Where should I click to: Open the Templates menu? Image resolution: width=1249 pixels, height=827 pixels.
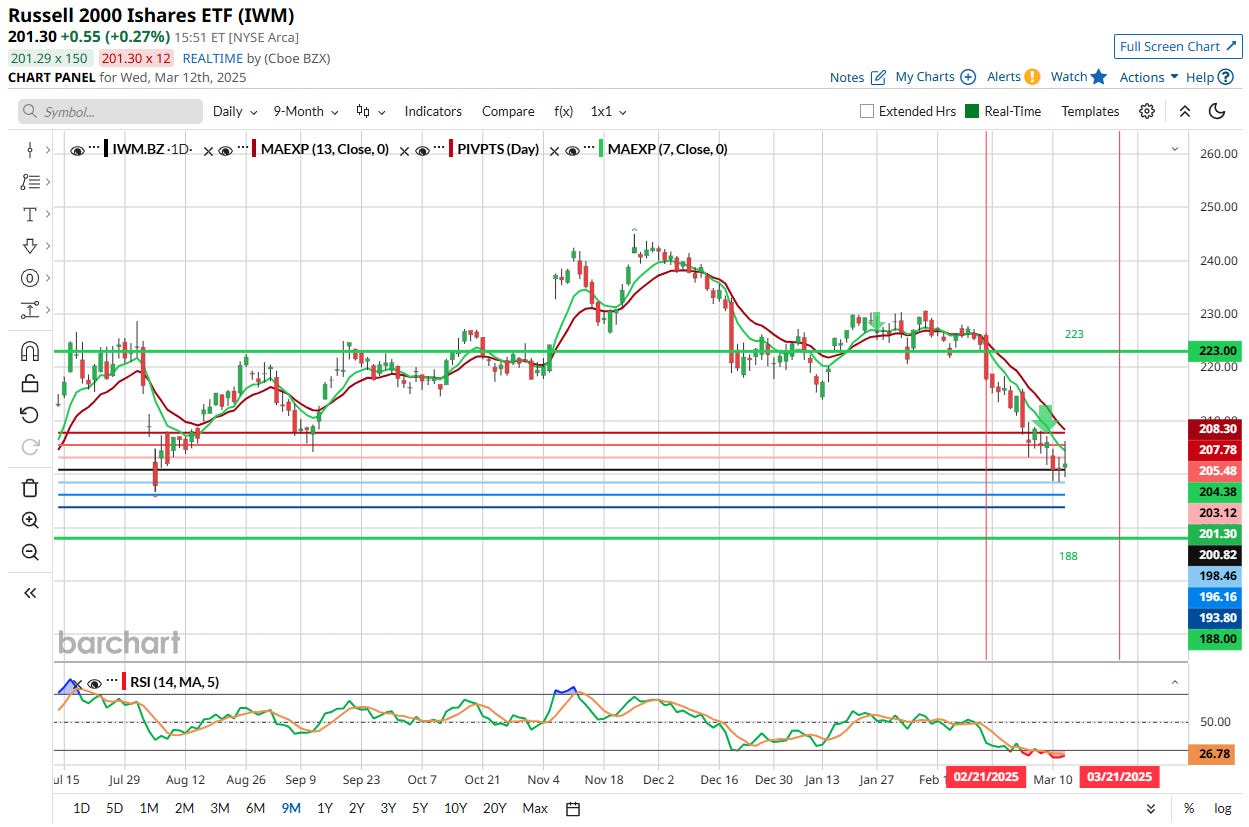1090,111
